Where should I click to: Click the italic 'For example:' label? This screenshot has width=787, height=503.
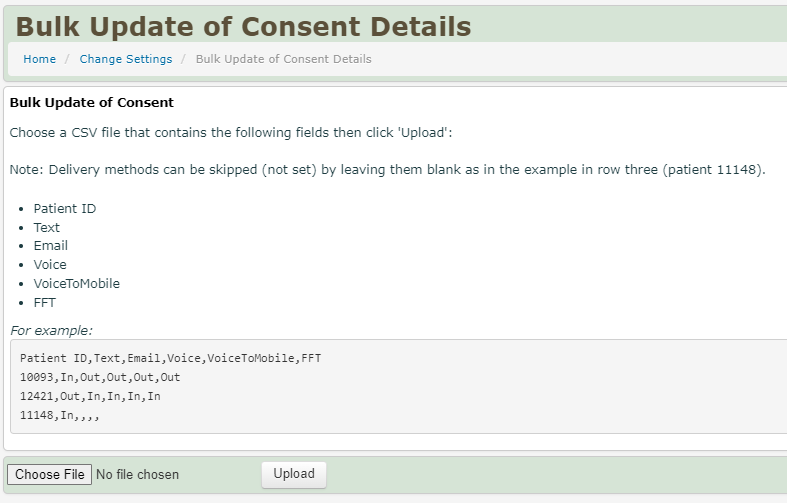[x=51, y=330]
